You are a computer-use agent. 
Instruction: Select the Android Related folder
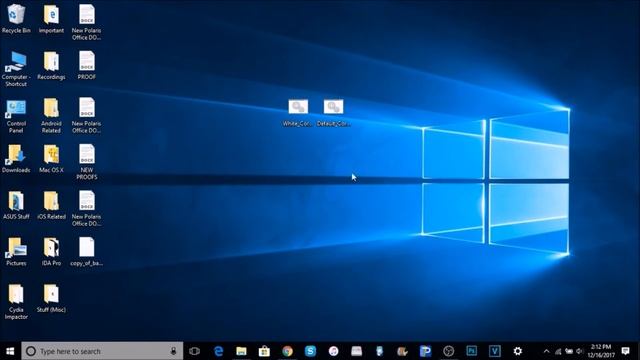pyautogui.click(x=51, y=116)
